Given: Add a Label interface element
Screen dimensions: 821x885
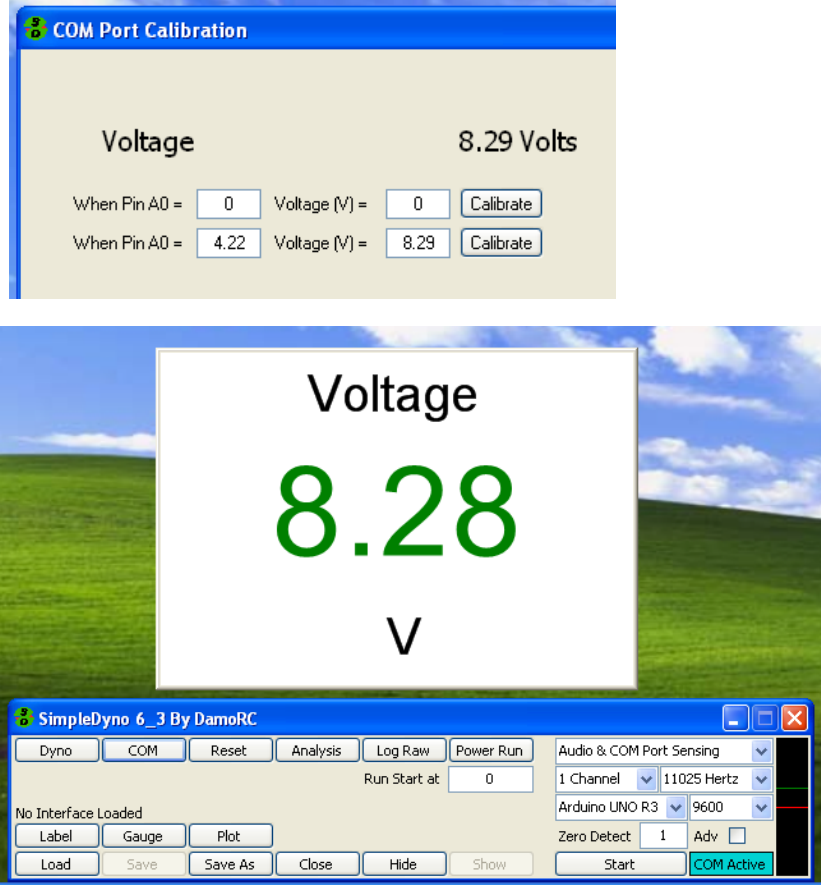Looking at the screenshot, I should [x=56, y=836].
